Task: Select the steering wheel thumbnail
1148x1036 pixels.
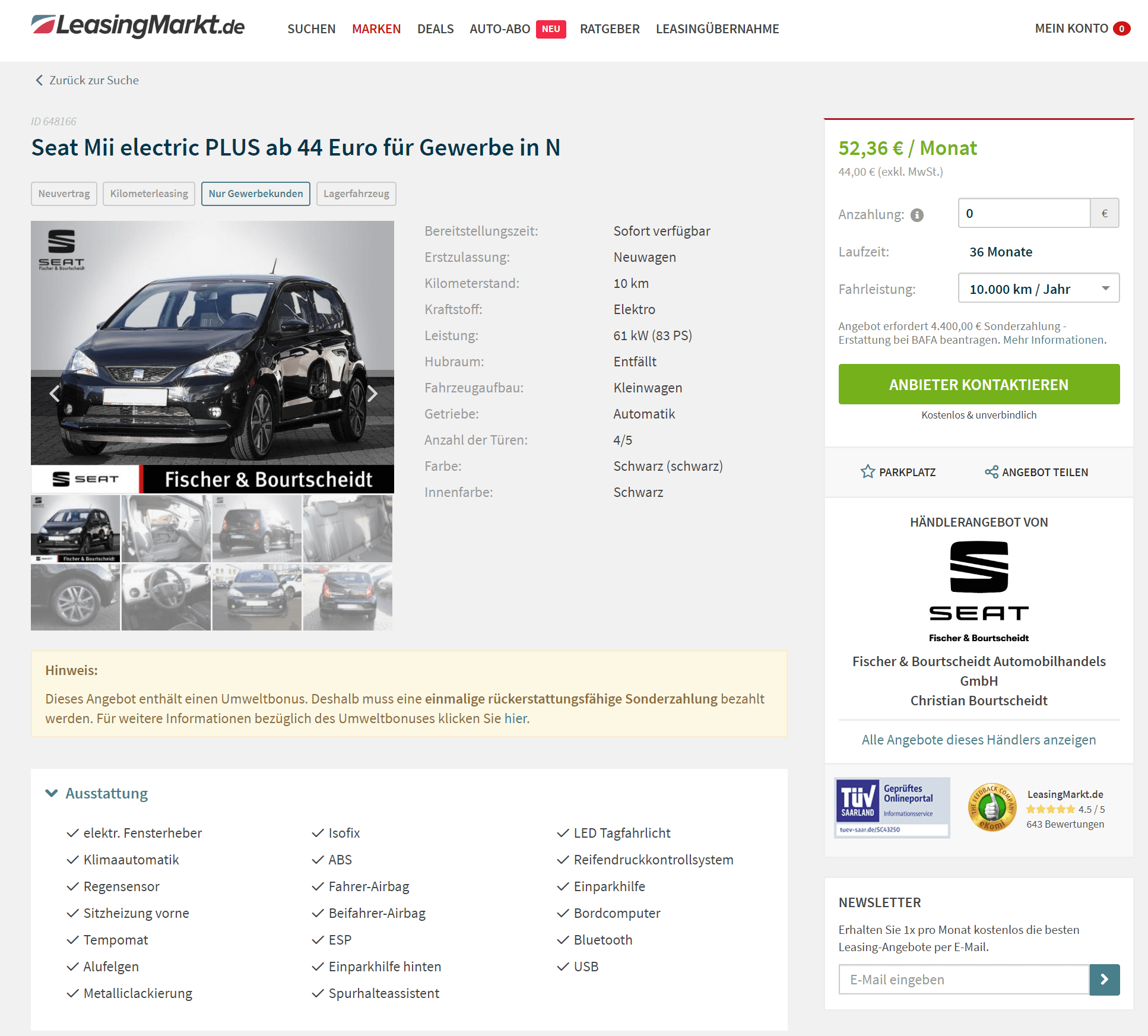Action: coord(166,597)
